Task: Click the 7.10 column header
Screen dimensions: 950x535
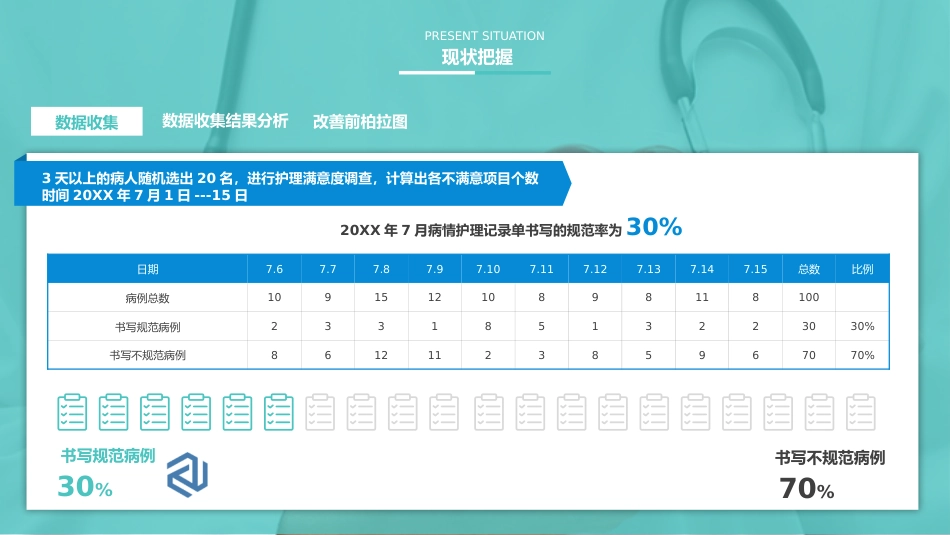Action: pyautogui.click(x=488, y=269)
